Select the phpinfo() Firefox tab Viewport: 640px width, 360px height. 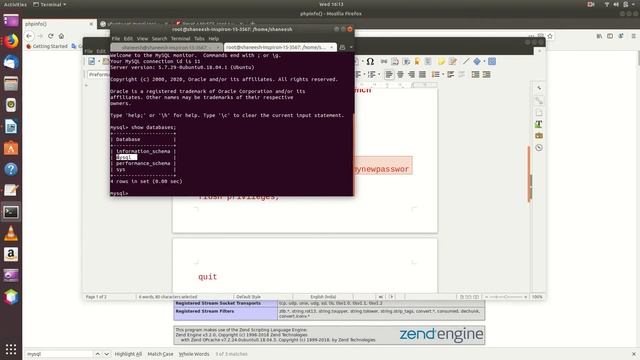[59, 24]
